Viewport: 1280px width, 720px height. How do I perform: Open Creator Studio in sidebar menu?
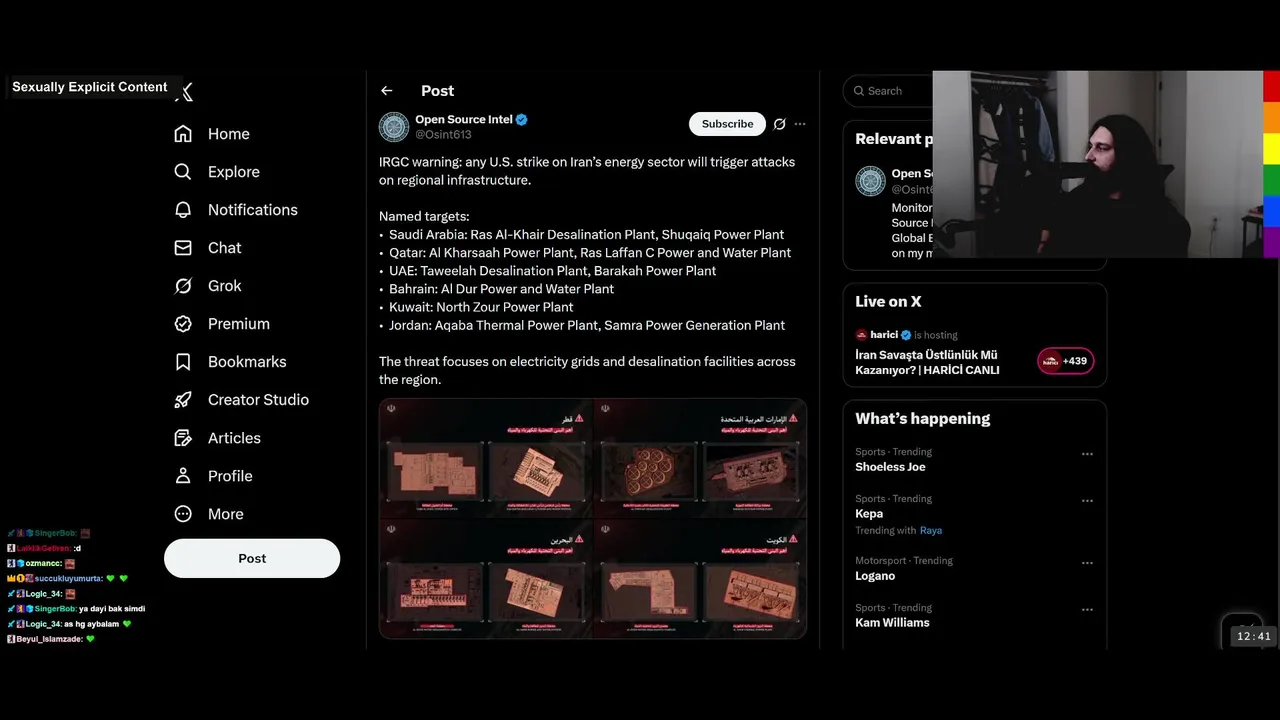click(x=258, y=400)
